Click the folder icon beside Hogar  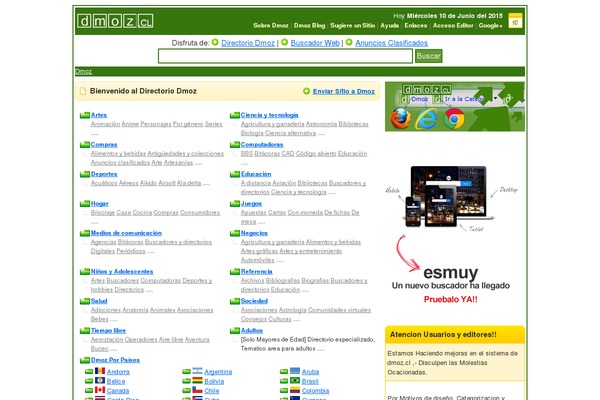coord(85,203)
